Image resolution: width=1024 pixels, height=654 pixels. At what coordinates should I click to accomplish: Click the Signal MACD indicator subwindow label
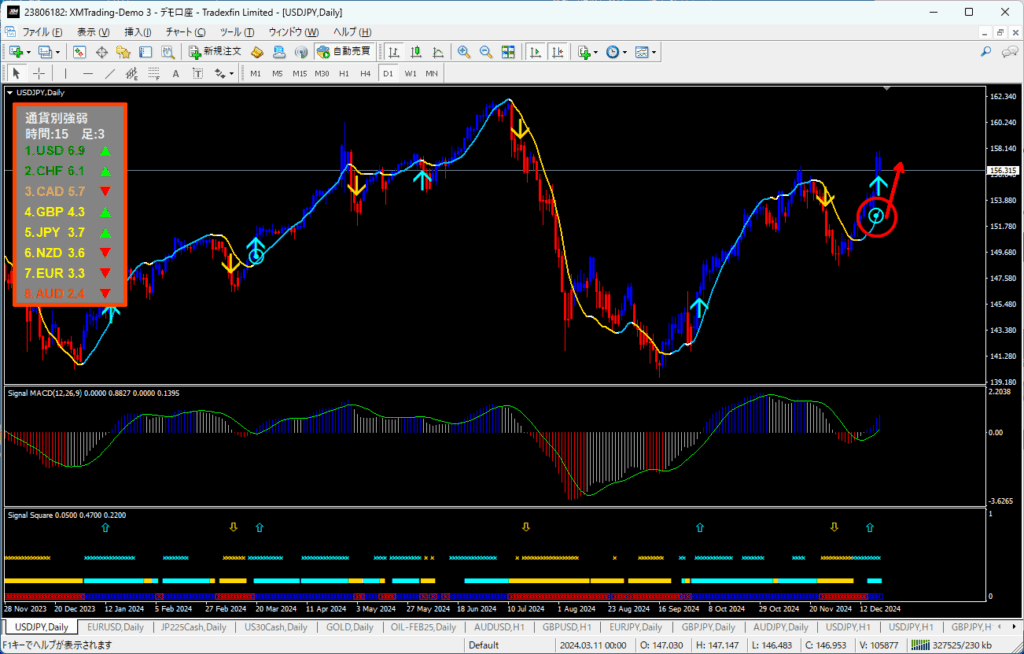click(93, 393)
